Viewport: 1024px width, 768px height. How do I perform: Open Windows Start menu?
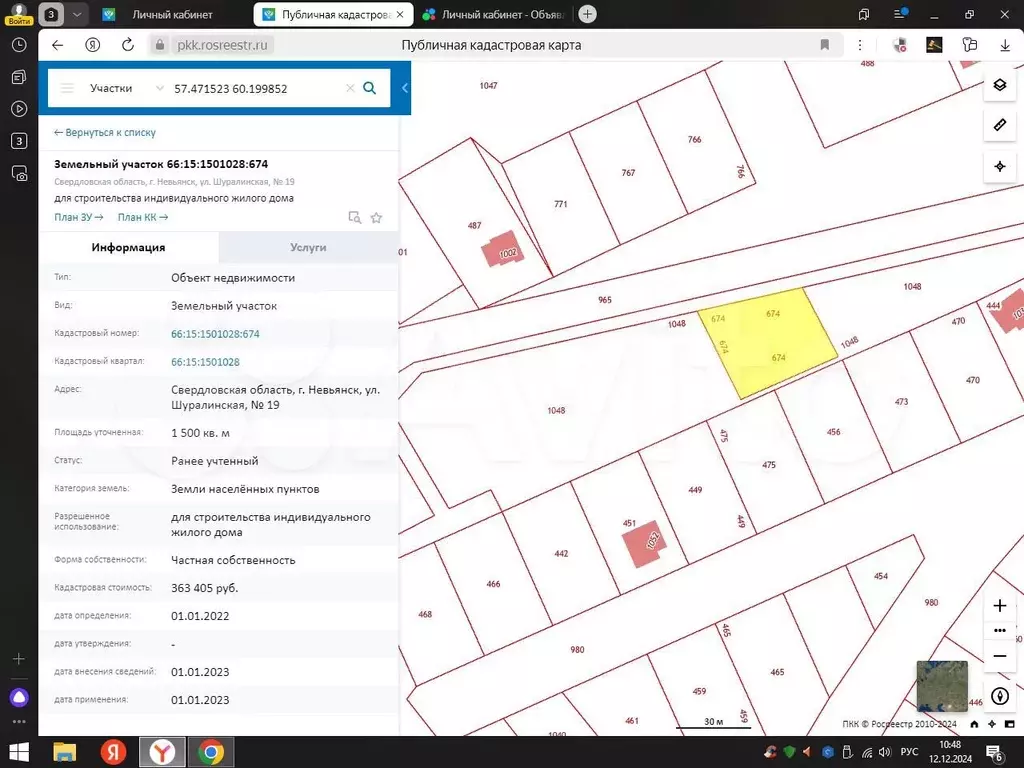[19, 752]
